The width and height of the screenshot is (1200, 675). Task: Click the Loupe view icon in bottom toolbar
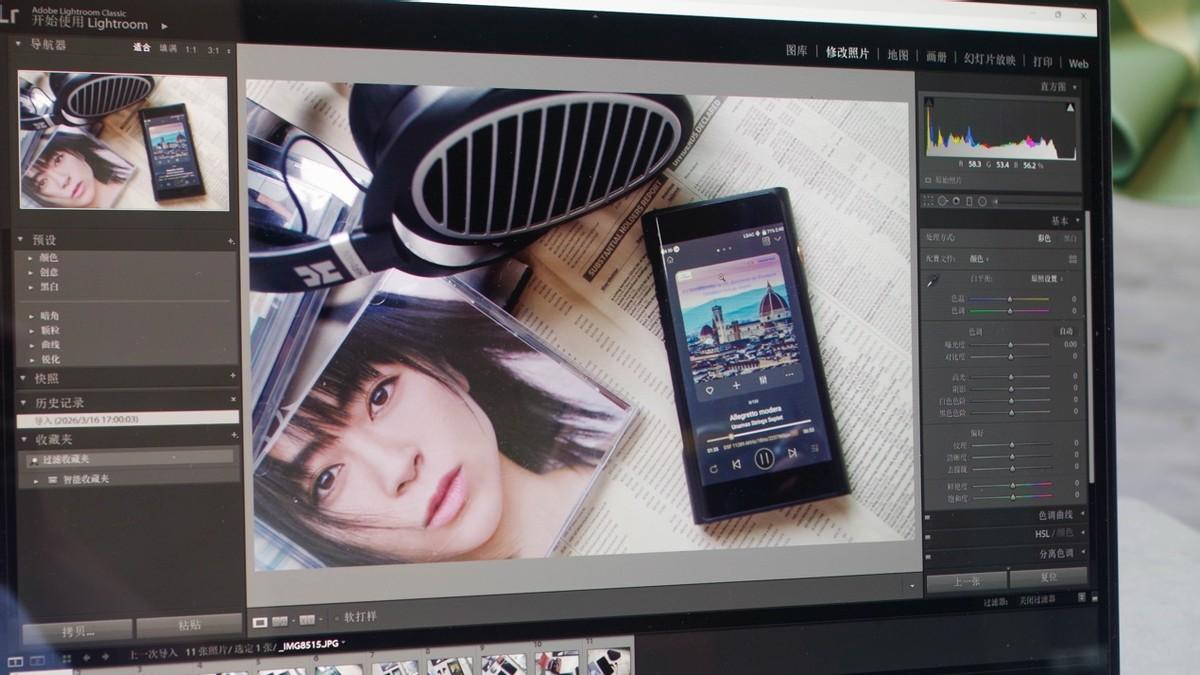pos(261,618)
